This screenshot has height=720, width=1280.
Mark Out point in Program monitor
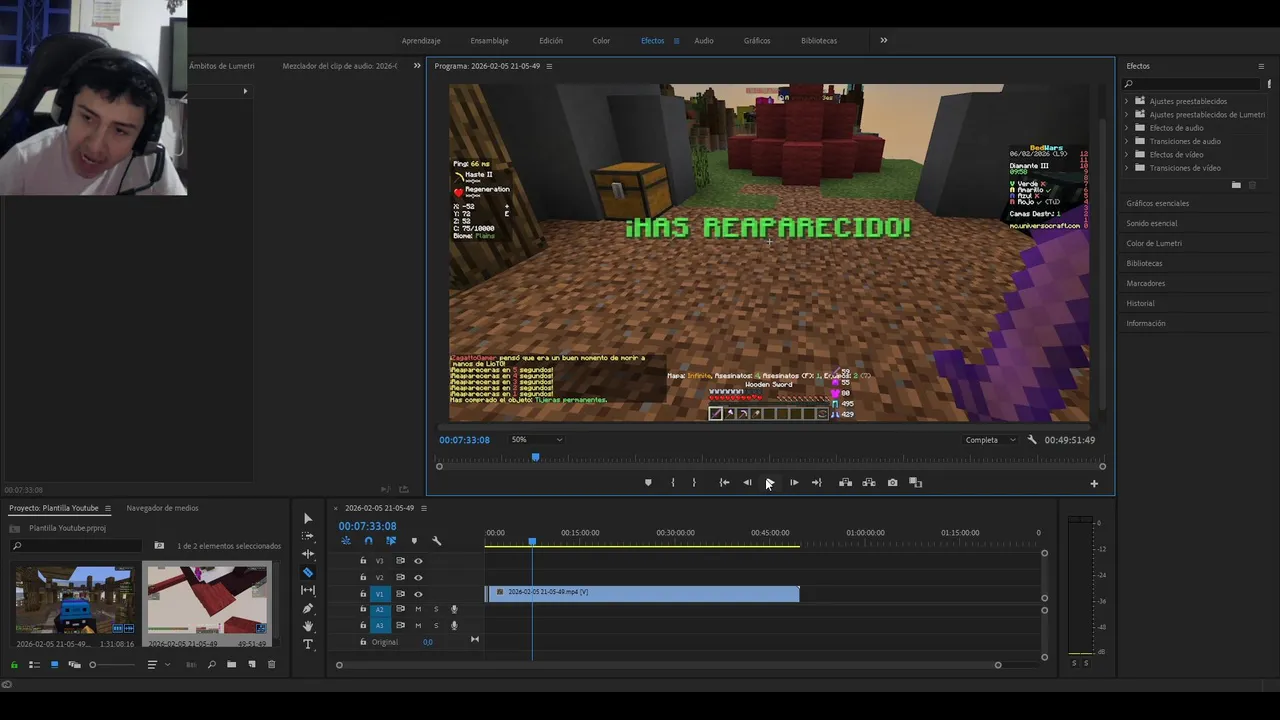[694, 483]
